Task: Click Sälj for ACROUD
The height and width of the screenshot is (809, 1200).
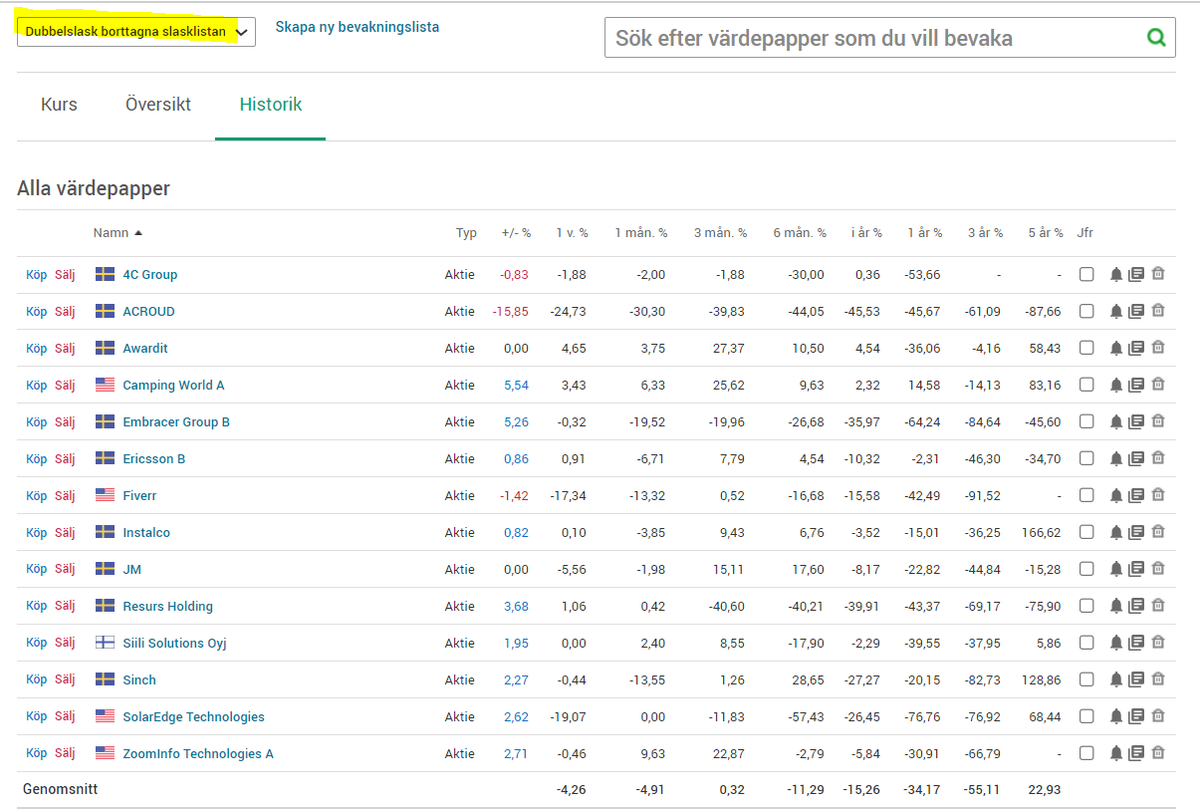Action: [x=65, y=312]
